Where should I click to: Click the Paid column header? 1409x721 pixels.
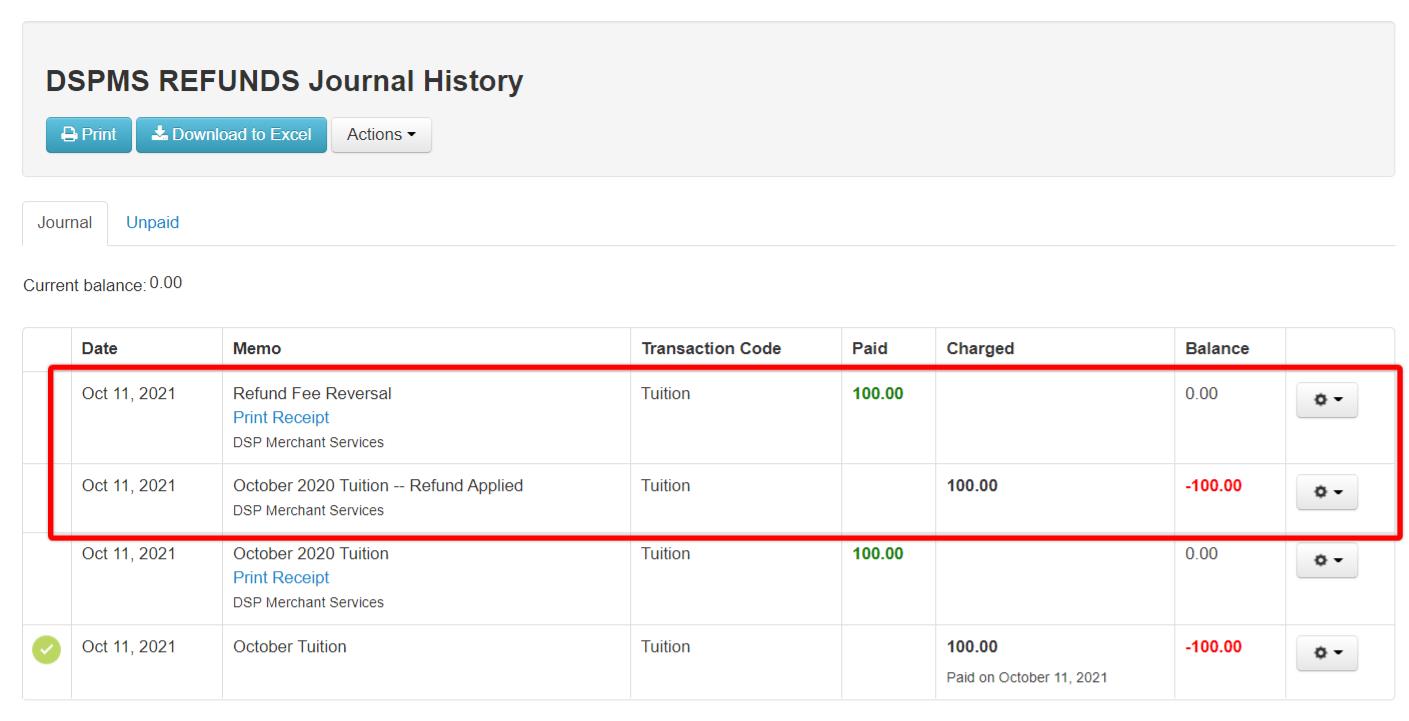(x=869, y=348)
